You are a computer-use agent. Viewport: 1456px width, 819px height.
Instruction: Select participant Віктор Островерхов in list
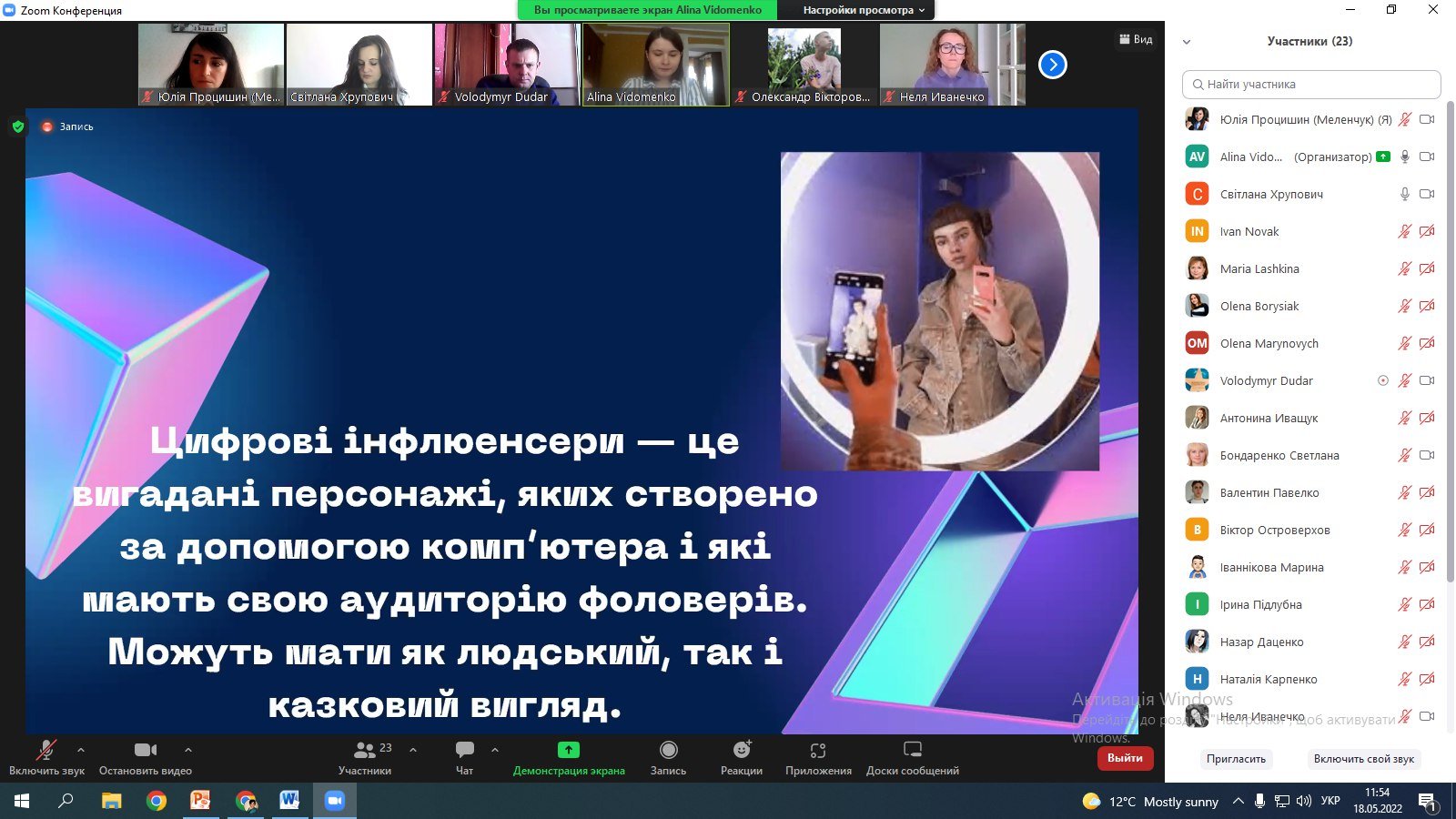point(1310,530)
